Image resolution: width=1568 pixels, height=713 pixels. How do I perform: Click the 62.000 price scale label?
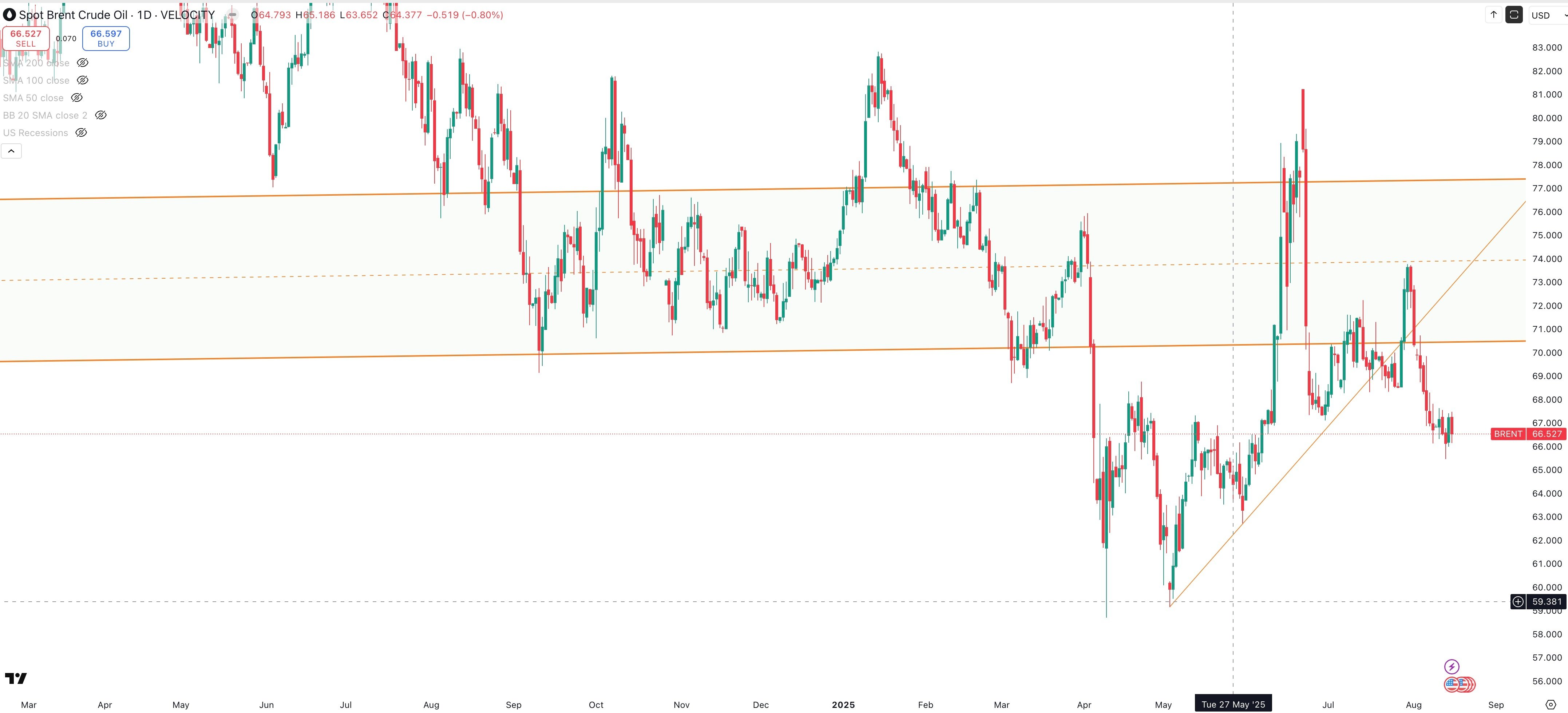(x=1547, y=540)
